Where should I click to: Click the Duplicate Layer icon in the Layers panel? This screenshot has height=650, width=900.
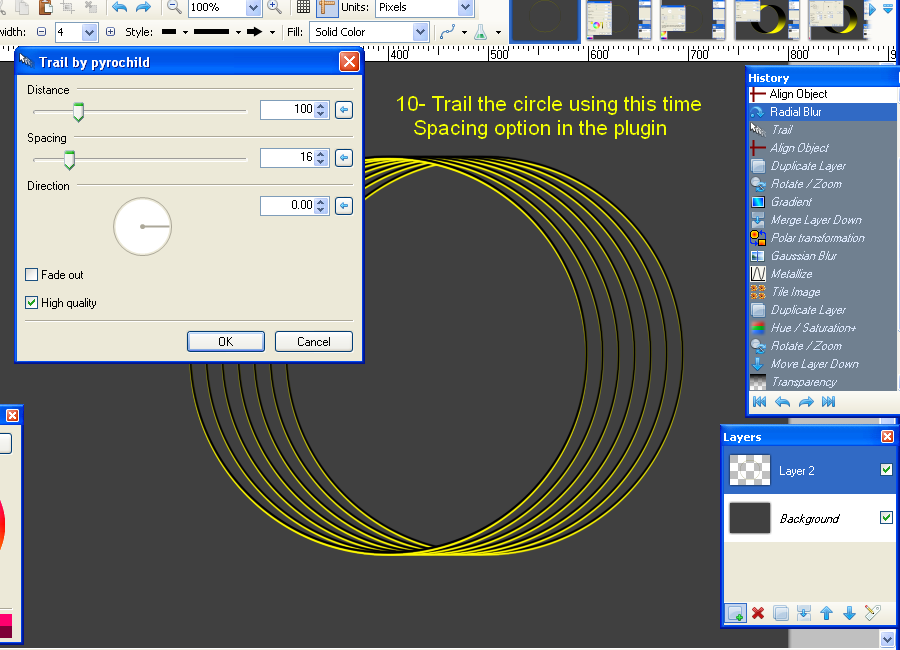781,613
